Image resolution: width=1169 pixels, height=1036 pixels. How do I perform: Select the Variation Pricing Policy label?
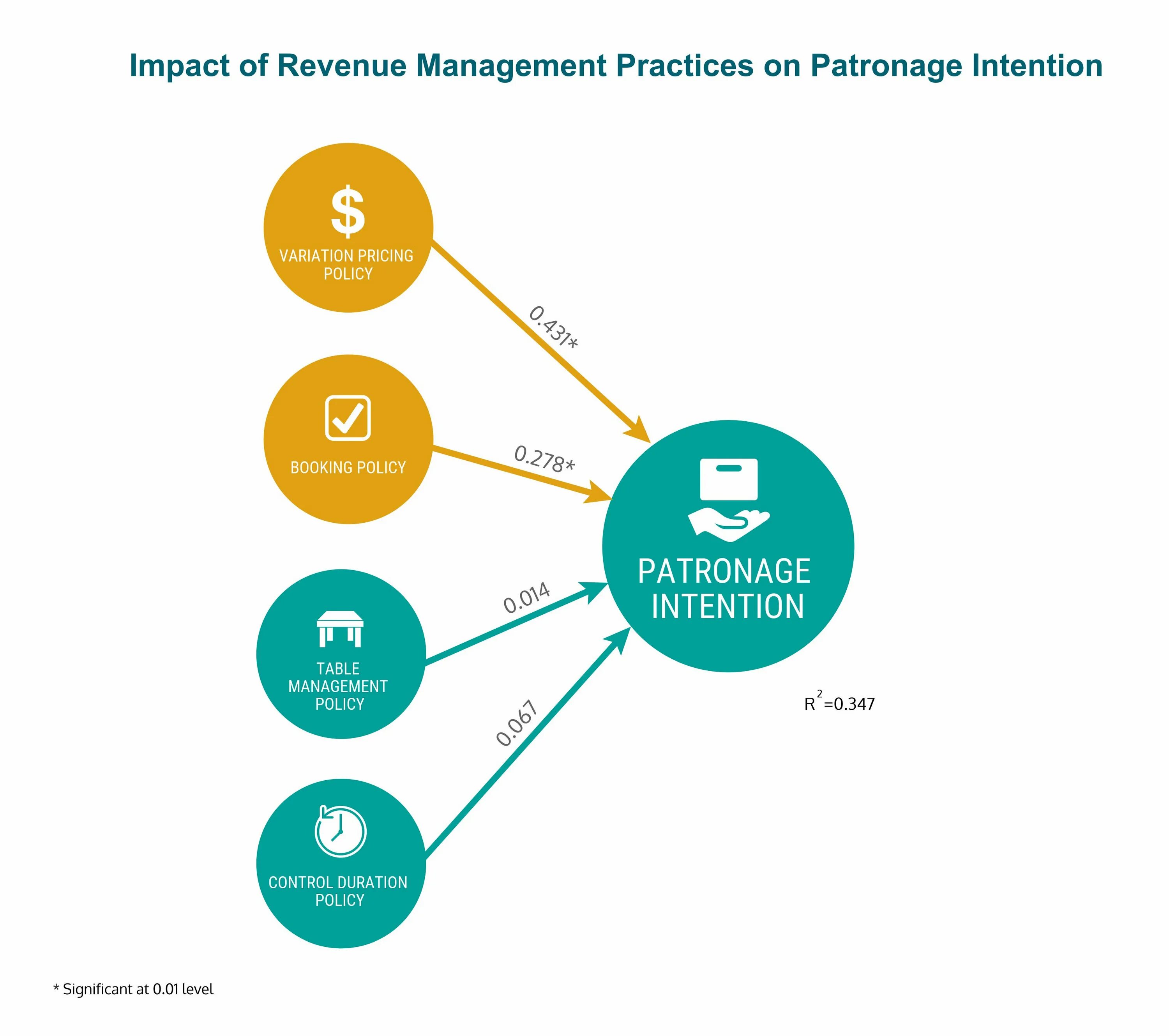(346, 264)
